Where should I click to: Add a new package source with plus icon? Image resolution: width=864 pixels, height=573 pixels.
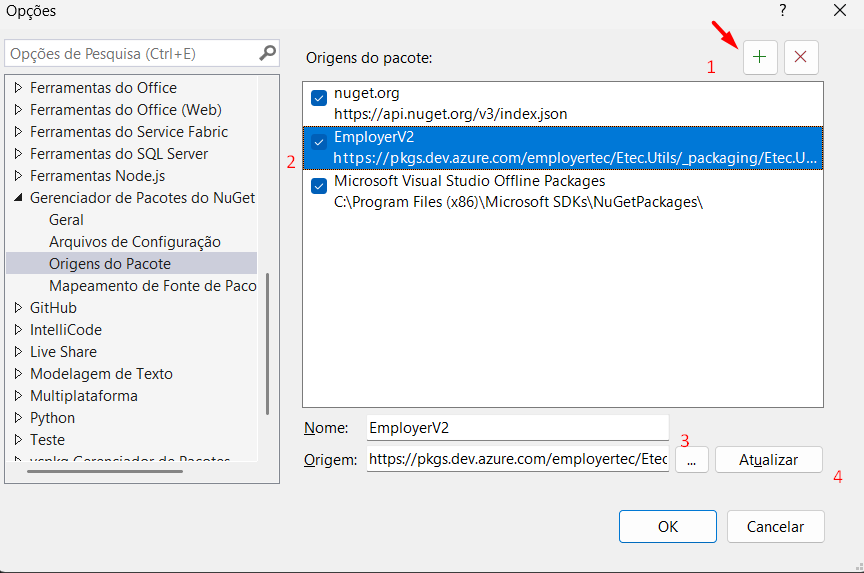[x=760, y=57]
